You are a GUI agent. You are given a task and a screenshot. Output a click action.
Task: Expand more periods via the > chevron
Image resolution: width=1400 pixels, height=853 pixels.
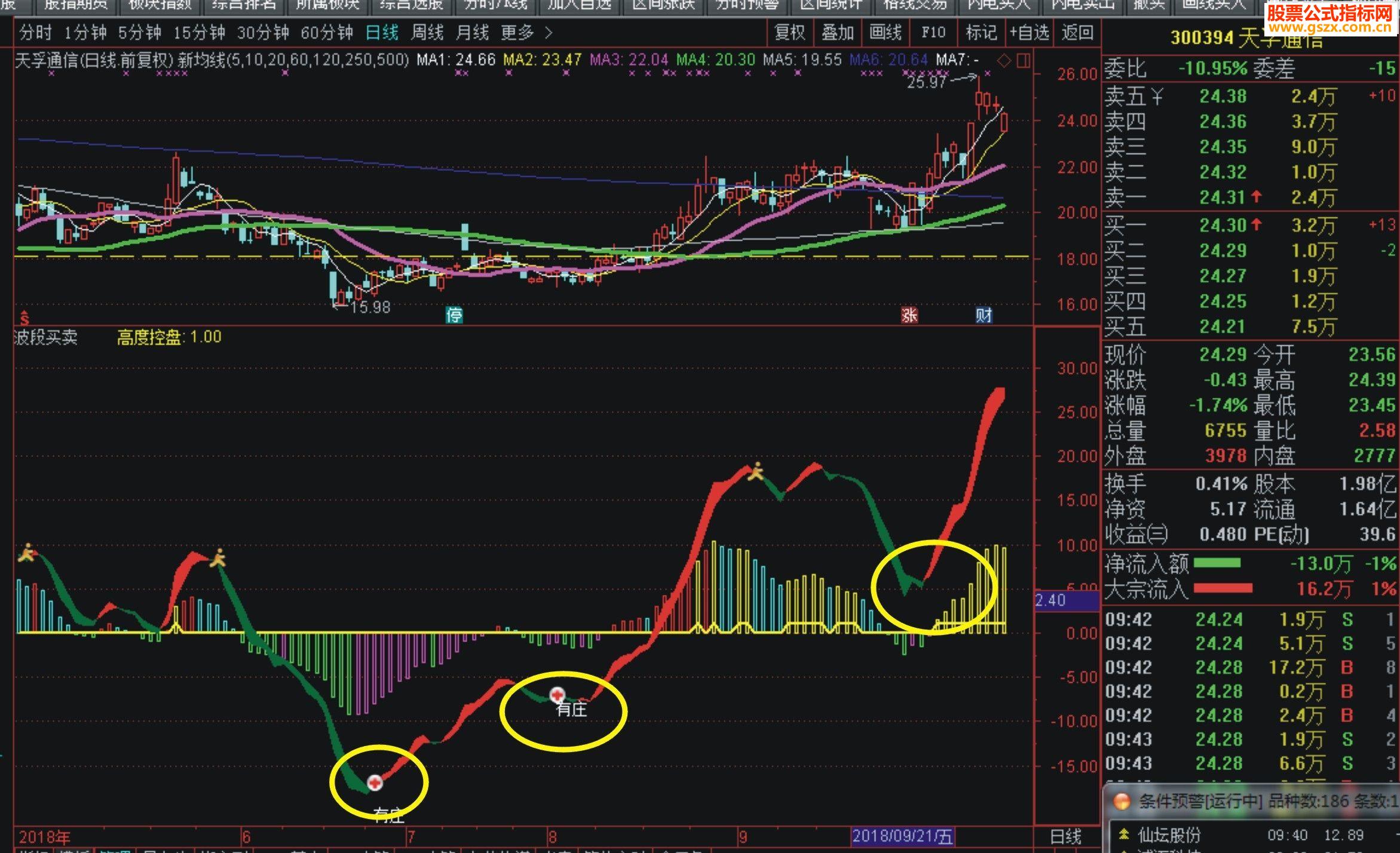point(549,33)
